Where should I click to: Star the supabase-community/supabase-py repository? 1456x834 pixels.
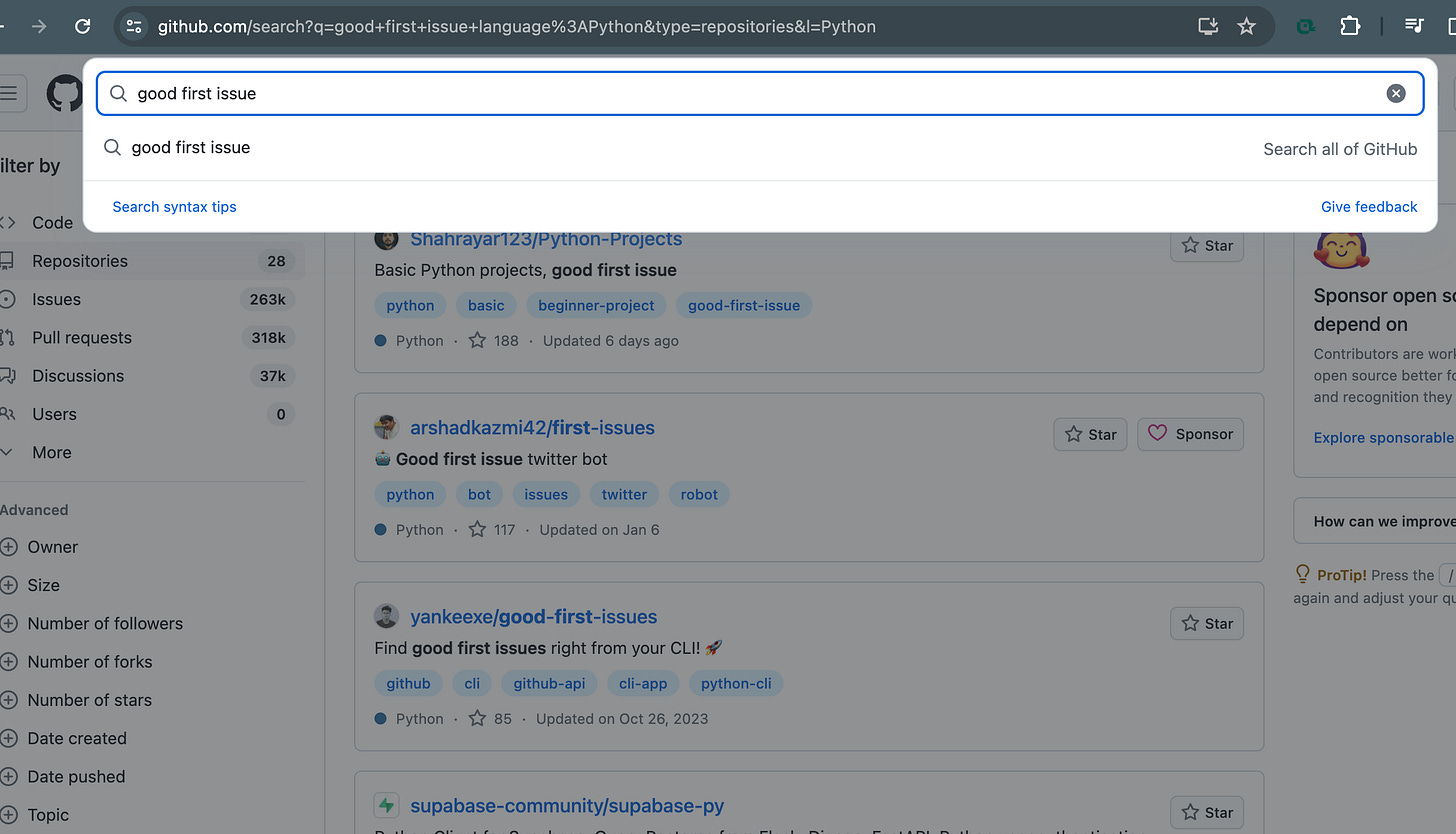pyautogui.click(x=1207, y=812)
